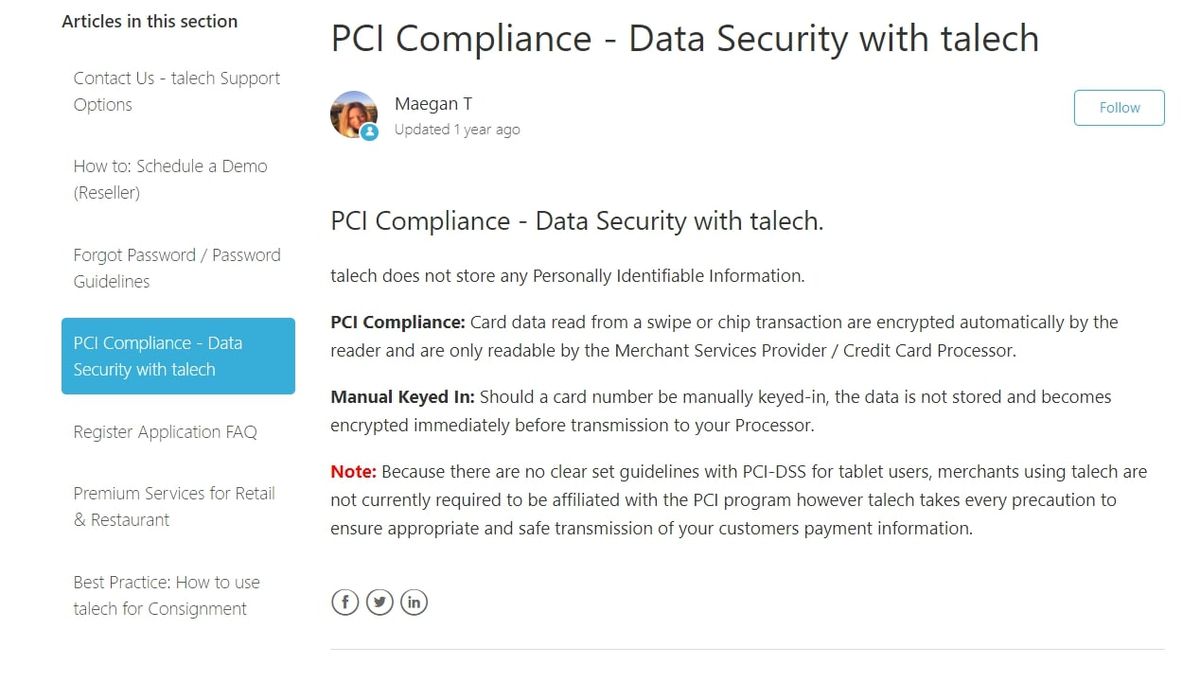Viewport: 1200px width, 681px height.
Task: Click the main article title heading
Action: coord(684,38)
